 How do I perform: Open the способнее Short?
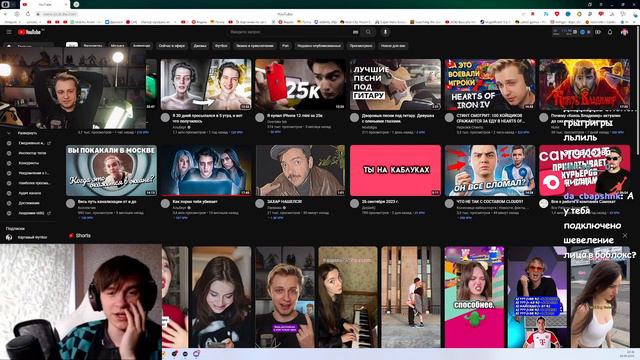point(474,297)
